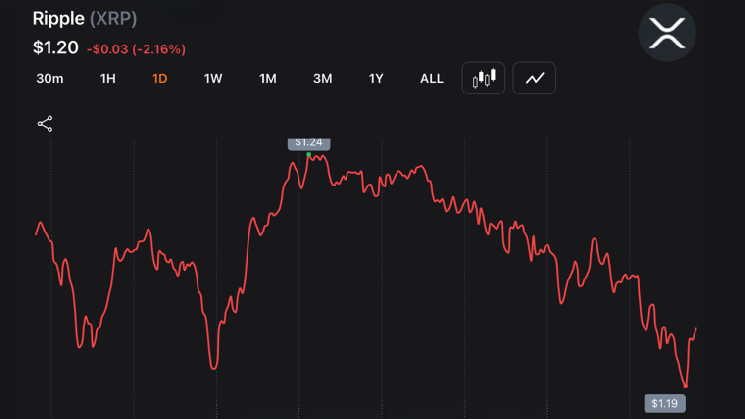
Task: Click the XRP logo icon
Action: [x=667, y=33]
